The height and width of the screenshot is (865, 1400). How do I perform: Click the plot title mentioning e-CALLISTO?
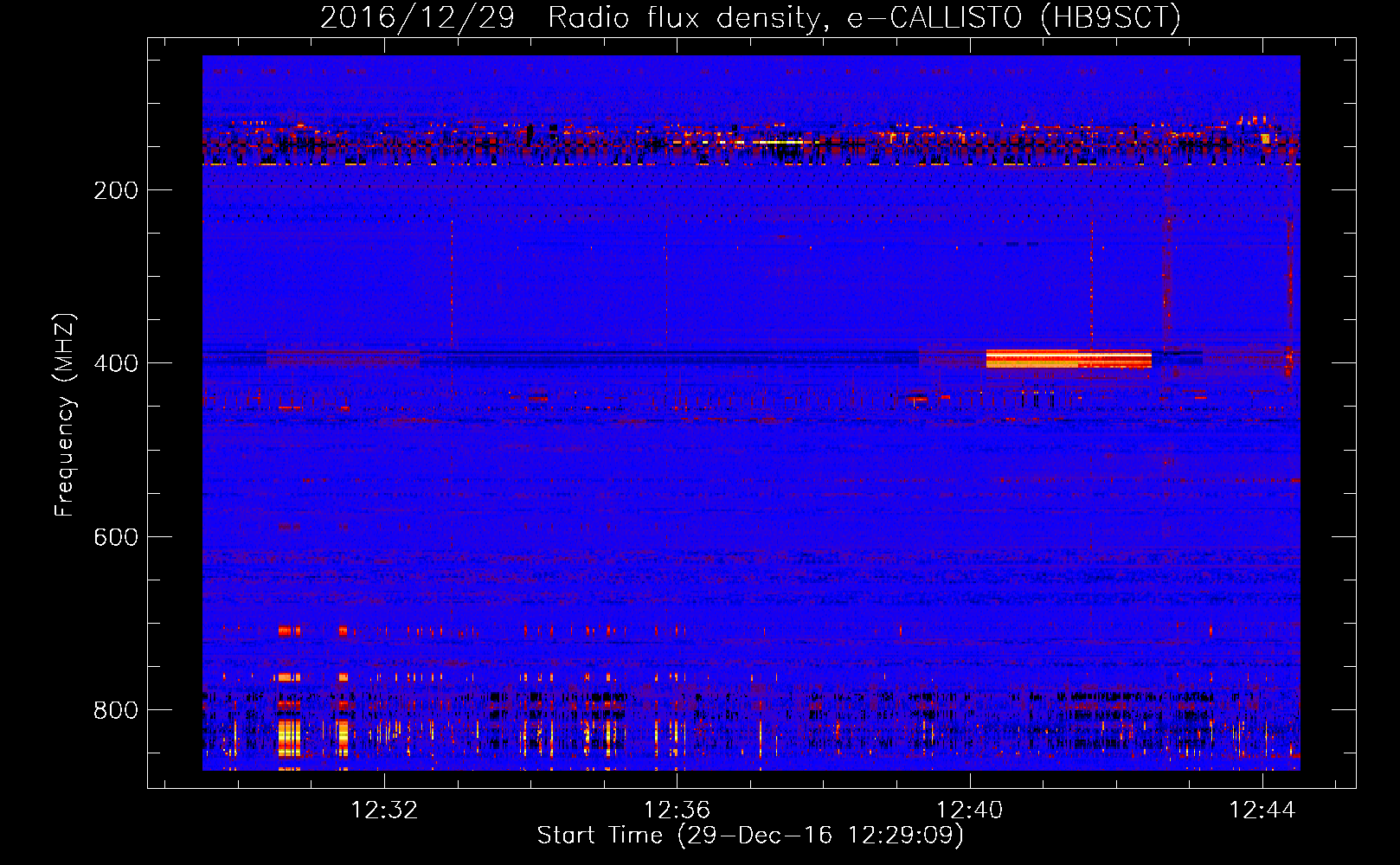click(x=750, y=17)
